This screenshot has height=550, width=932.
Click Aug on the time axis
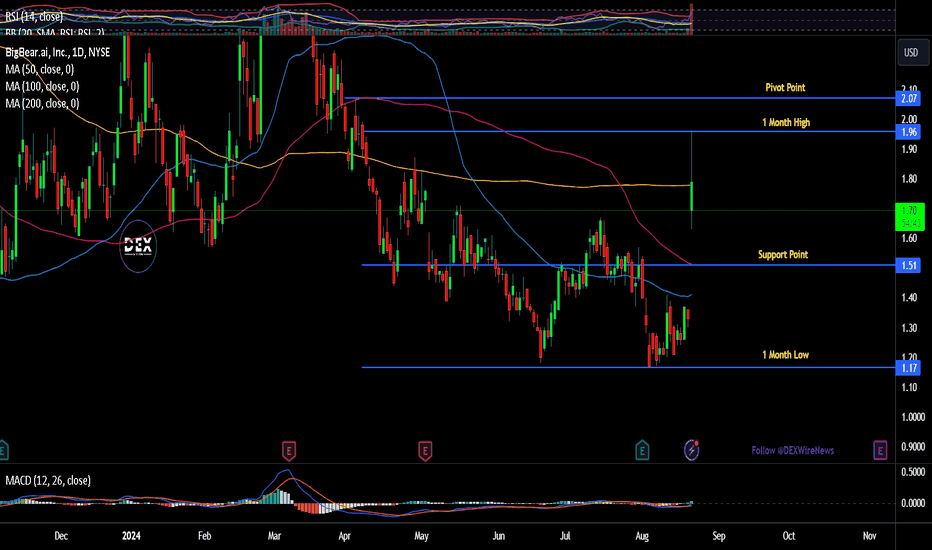[642, 536]
